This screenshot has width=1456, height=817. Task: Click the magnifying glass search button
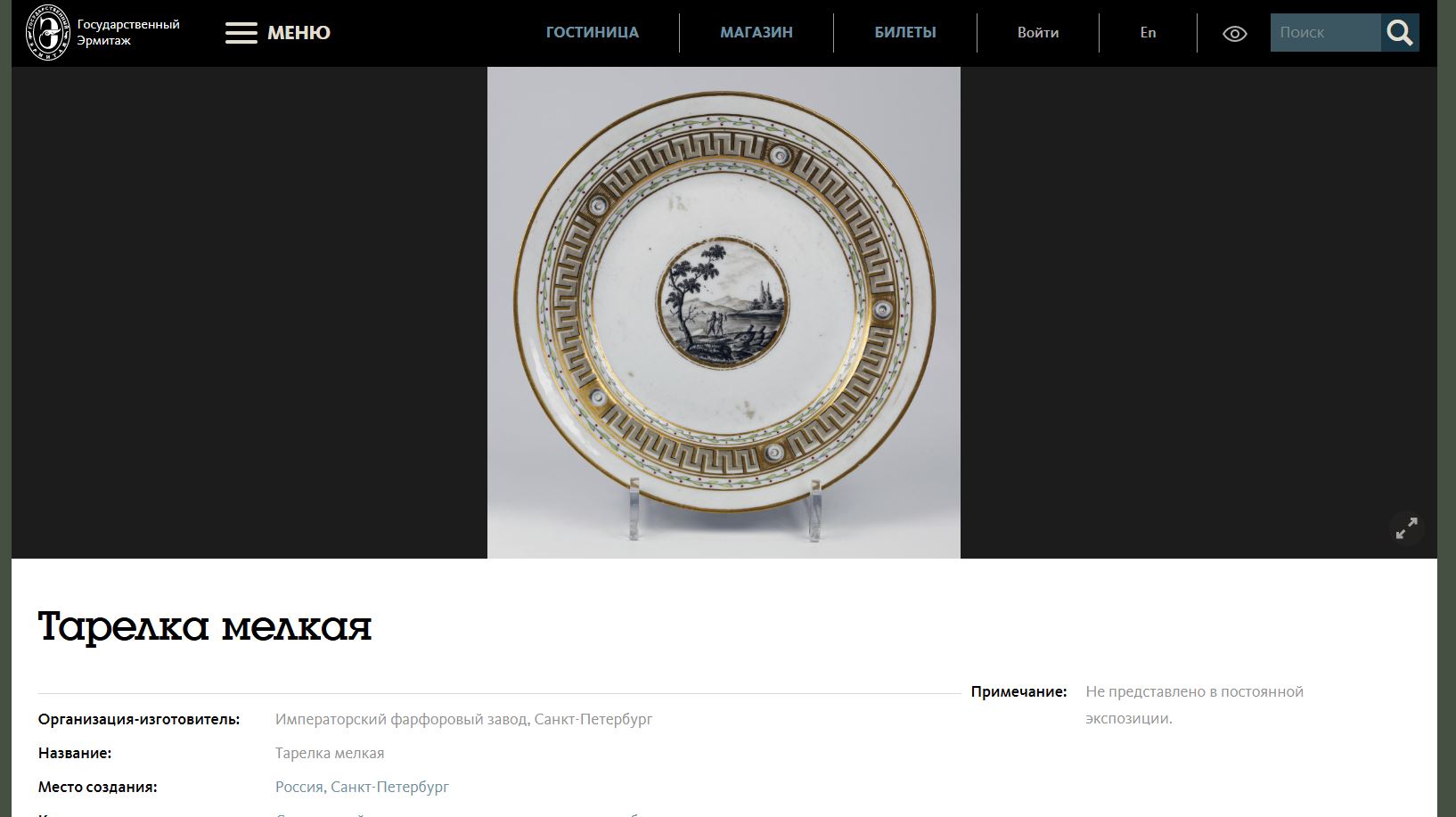pyautogui.click(x=1400, y=33)
